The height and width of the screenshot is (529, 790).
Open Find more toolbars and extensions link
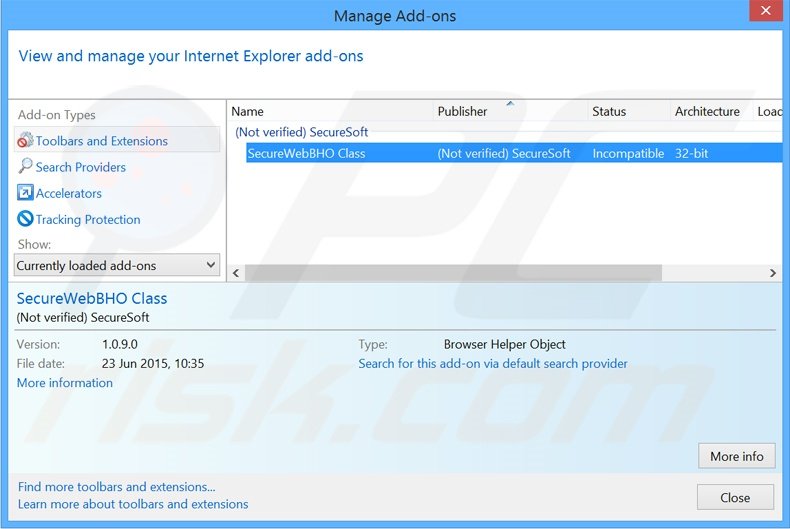click(x=116, y=487)
